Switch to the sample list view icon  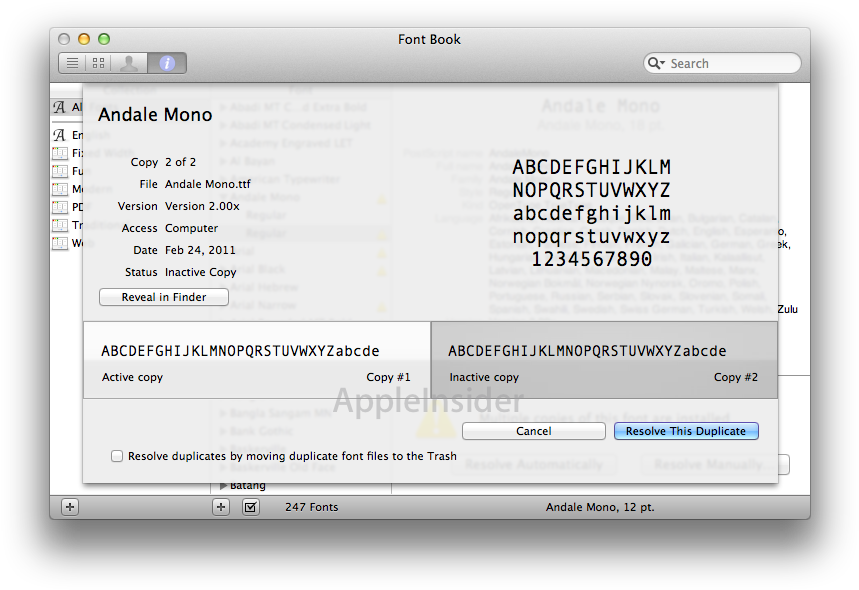(x=72, y=63)
